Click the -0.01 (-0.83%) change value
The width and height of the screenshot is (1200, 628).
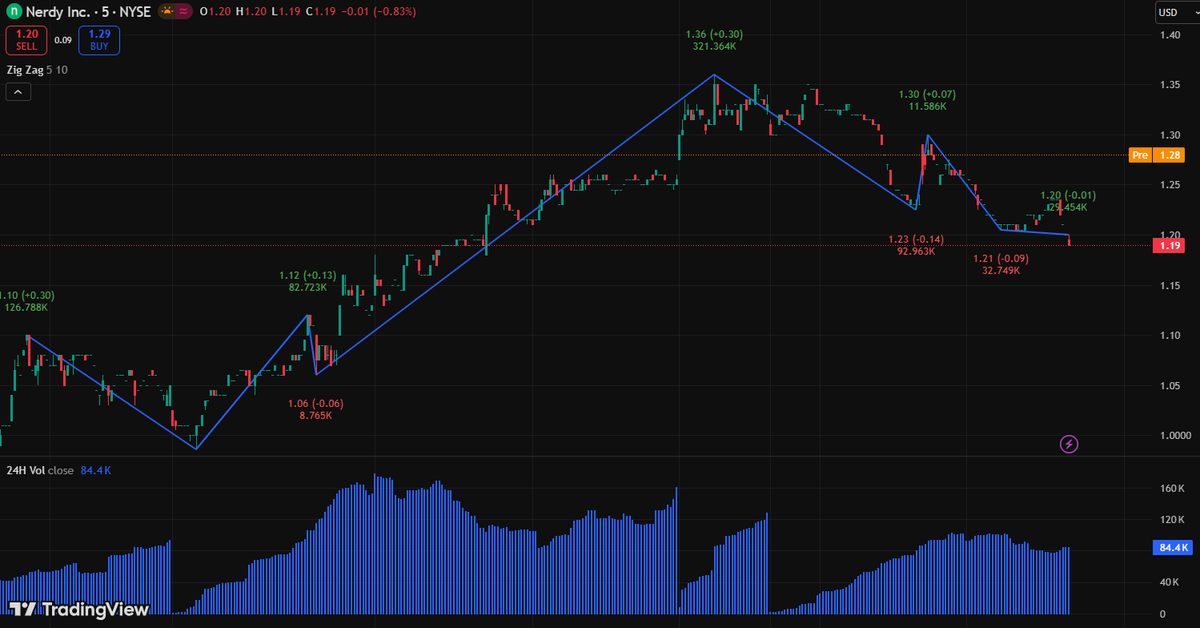click(x=379, y=12)
